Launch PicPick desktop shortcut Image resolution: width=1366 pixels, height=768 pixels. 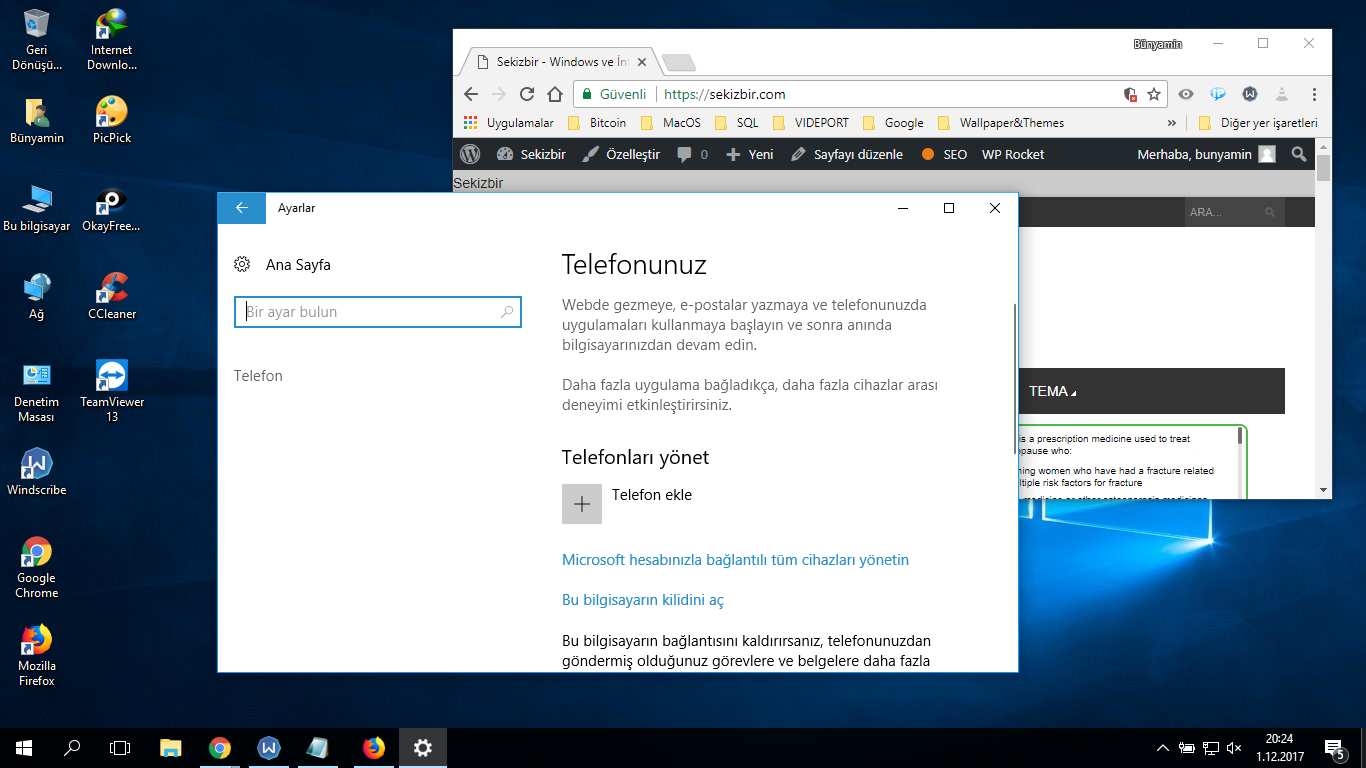(112, 121)
